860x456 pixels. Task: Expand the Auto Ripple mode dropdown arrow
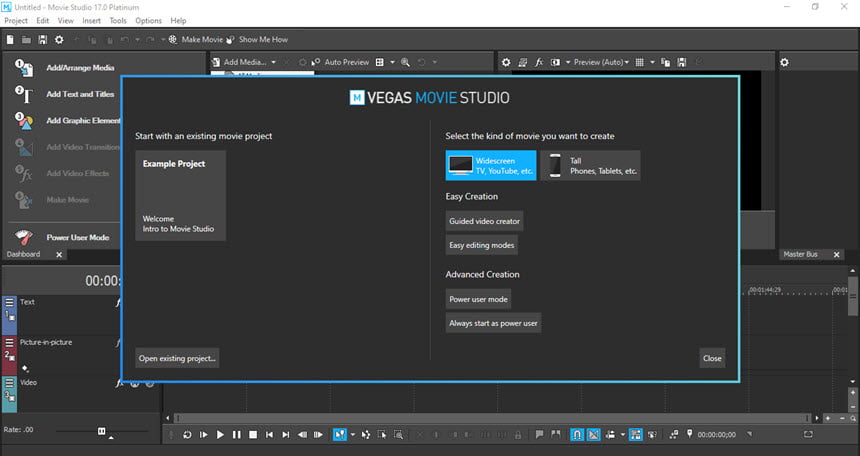click(623, 434)
